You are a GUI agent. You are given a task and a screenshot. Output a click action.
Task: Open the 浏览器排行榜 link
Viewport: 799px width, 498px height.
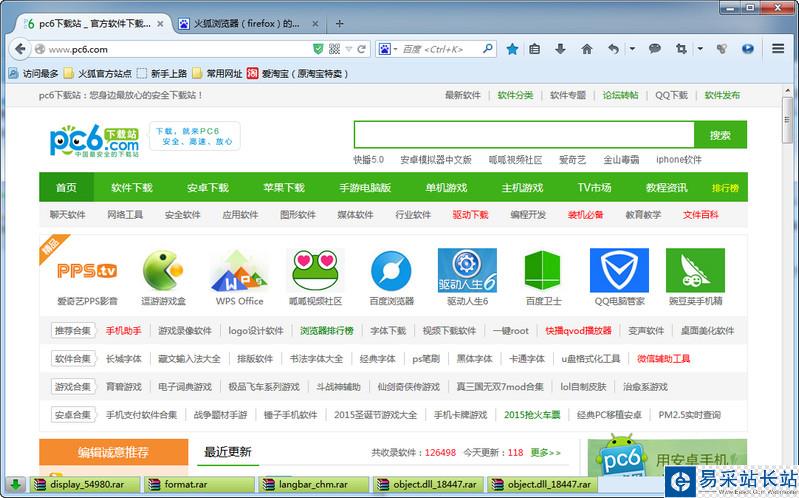tap(327, 331)
